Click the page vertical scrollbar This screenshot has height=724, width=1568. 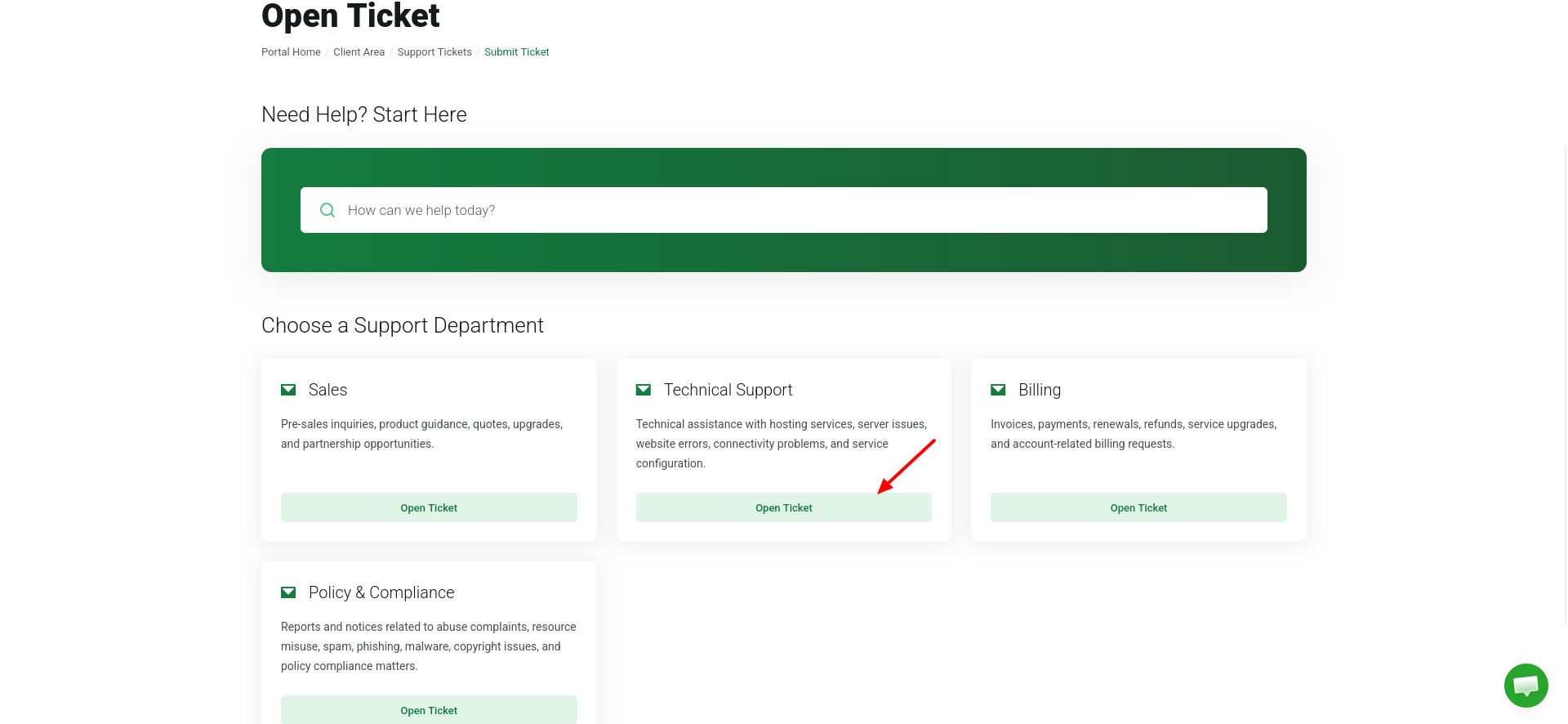pyautogui.click(x=1565, y=384)
